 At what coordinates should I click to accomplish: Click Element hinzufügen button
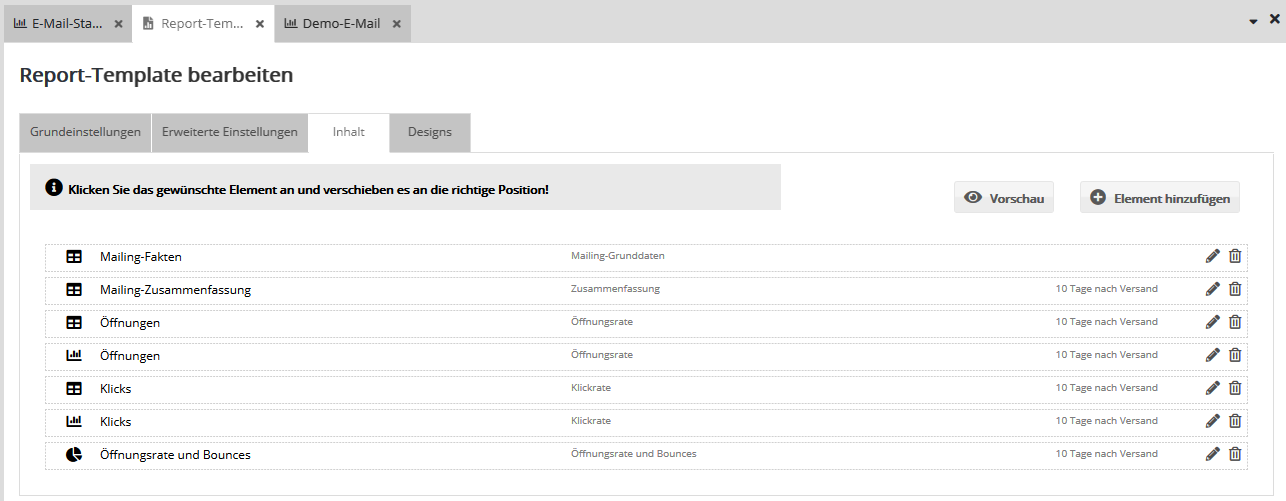click(x=1159, y=198)
